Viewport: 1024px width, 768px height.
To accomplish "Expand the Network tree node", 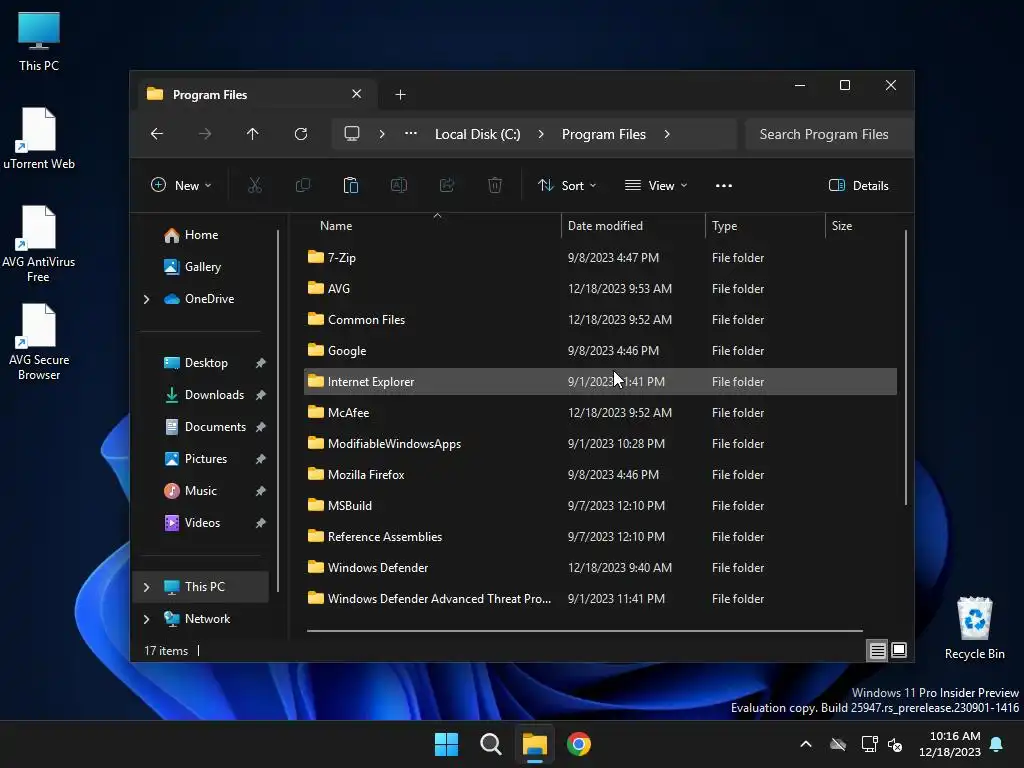I will pyautogui.click(x=146, y=619).
